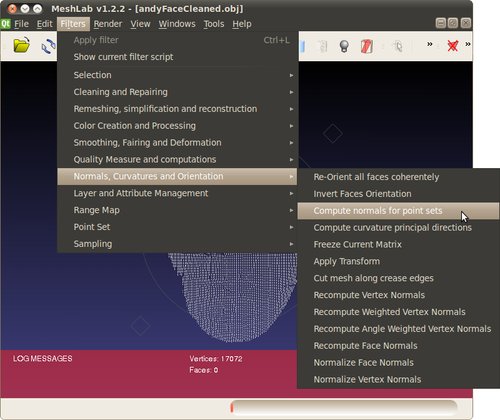Close the andyFaceCleaned.obj document subwindow
500x420 pixels.
[466, 23]
